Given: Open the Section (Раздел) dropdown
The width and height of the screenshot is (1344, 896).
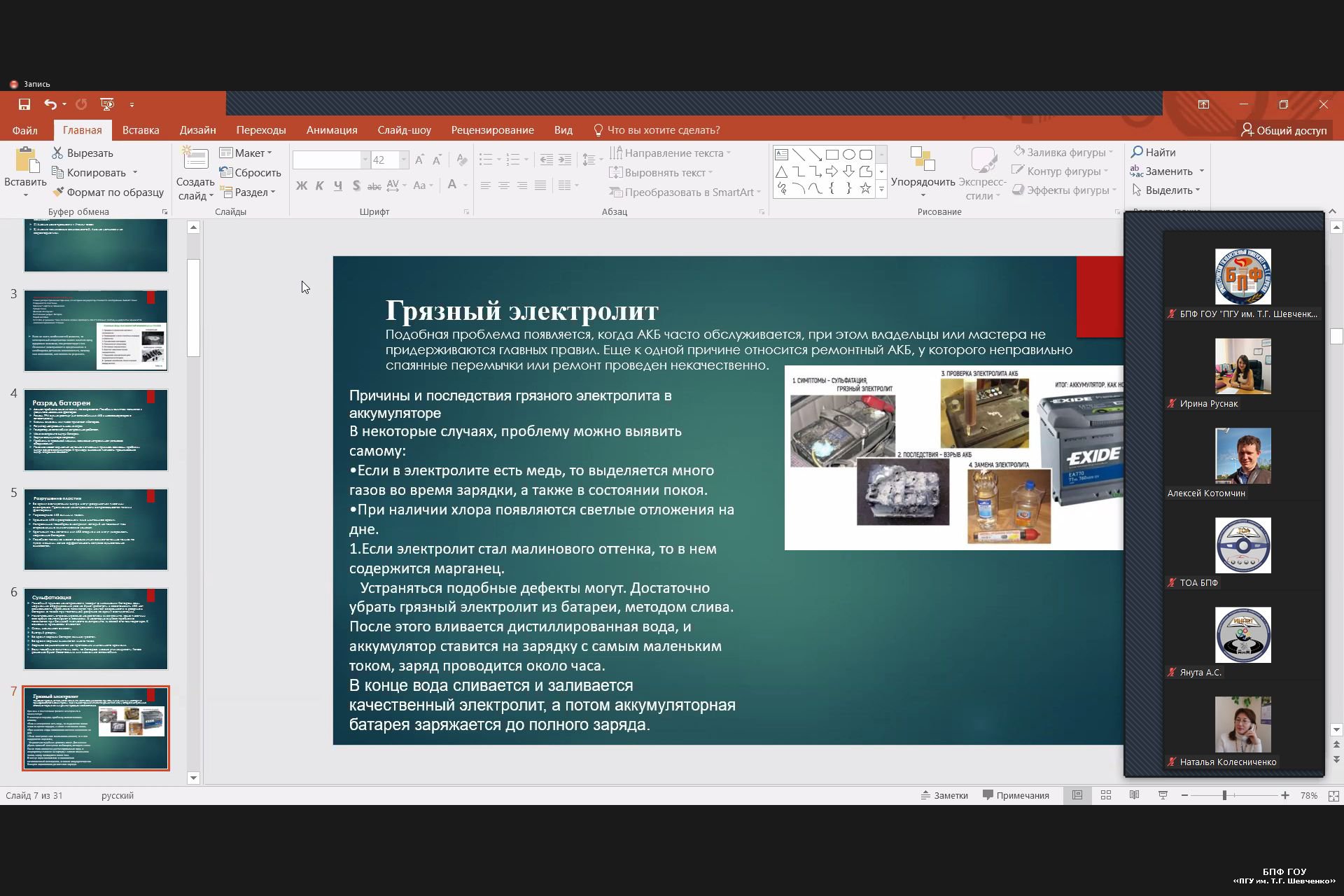Looking at the screenshot, I should 247,192.
